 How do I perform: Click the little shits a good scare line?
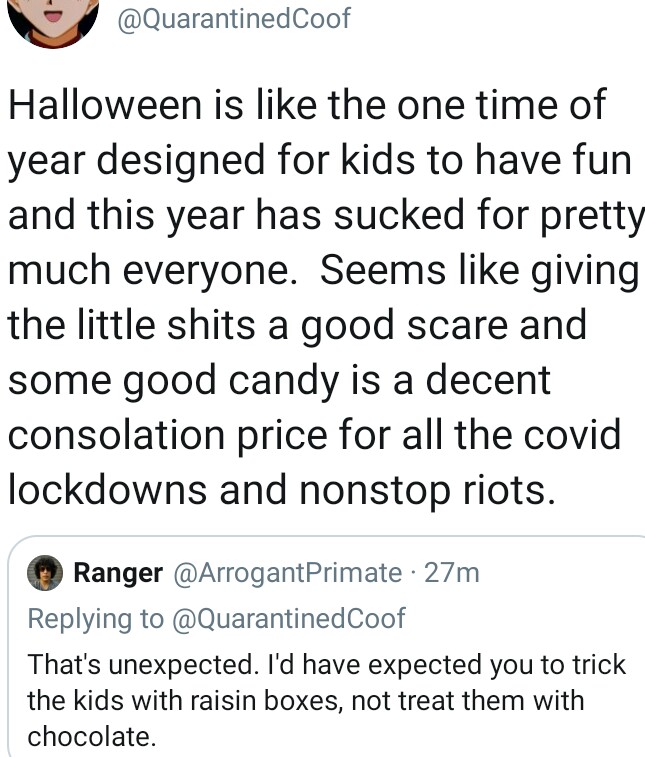297,325
